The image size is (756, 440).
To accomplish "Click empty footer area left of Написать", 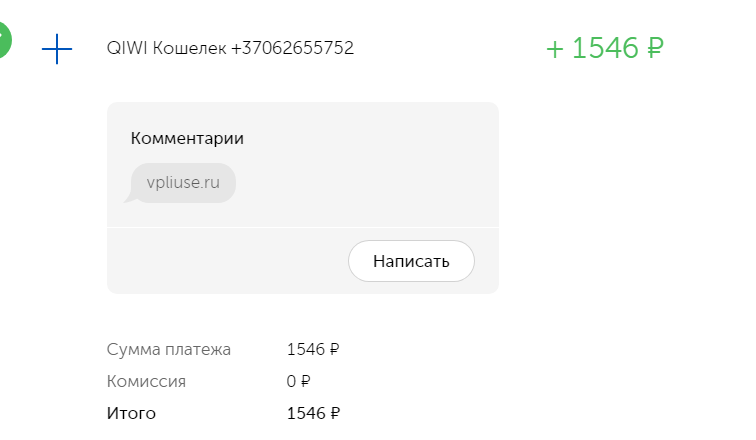I will click(x=227, y=261).
